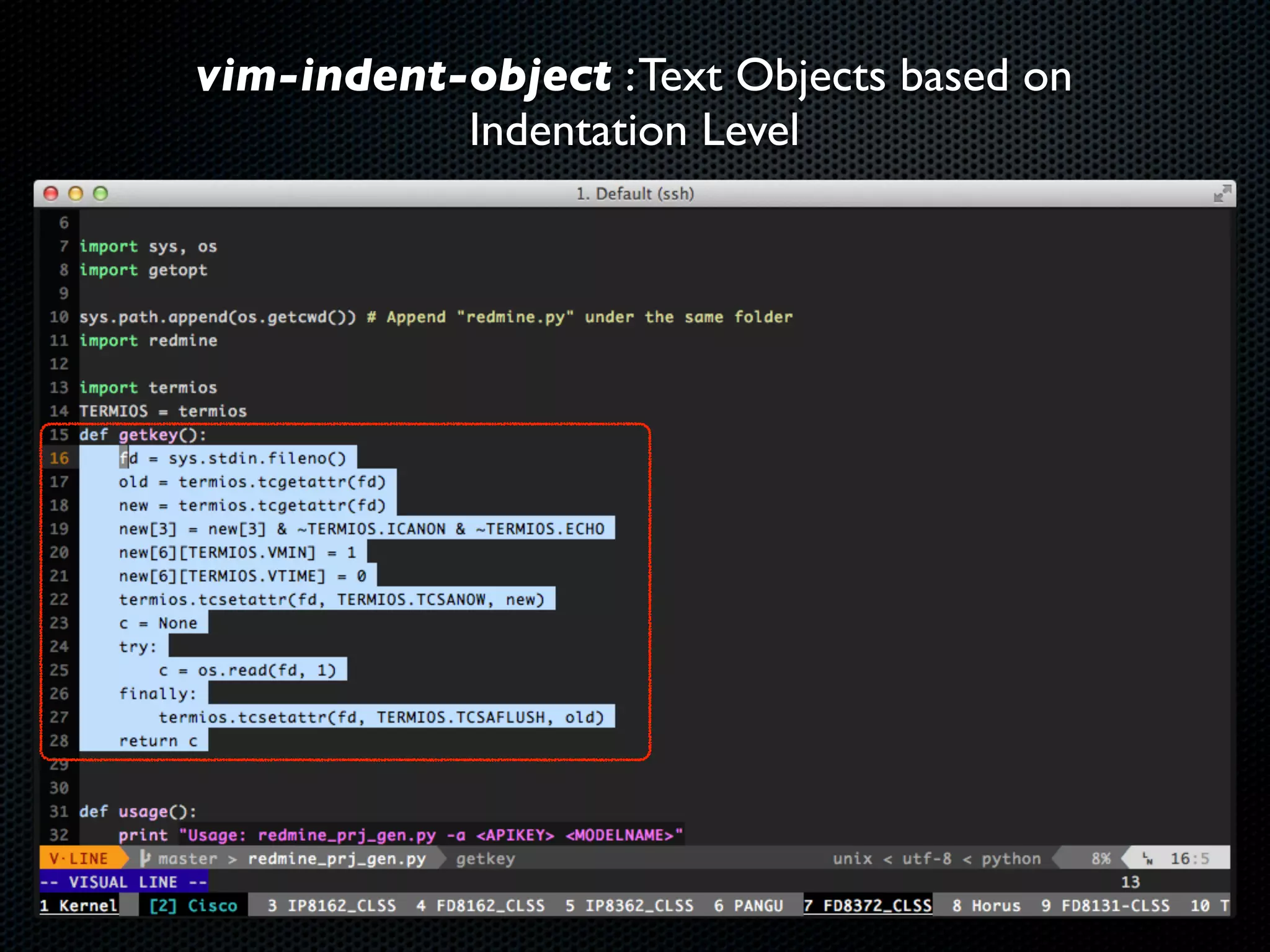This screenshot has width=1270, height=952.
Task: Select tmux window 7 FD8372_CLSS
Action: (x=868, y=906)
